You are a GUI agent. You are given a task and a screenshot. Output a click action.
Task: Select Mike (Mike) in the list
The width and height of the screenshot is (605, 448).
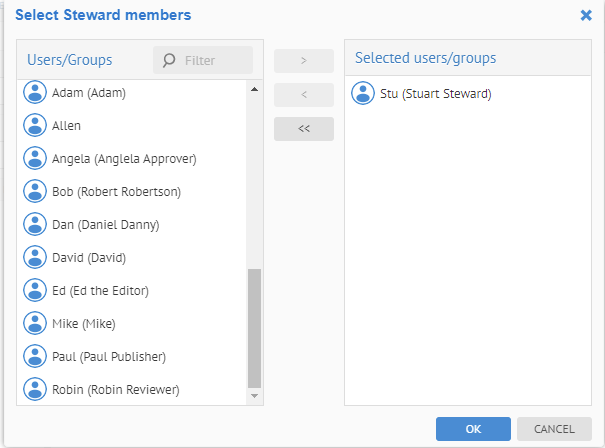84,323
